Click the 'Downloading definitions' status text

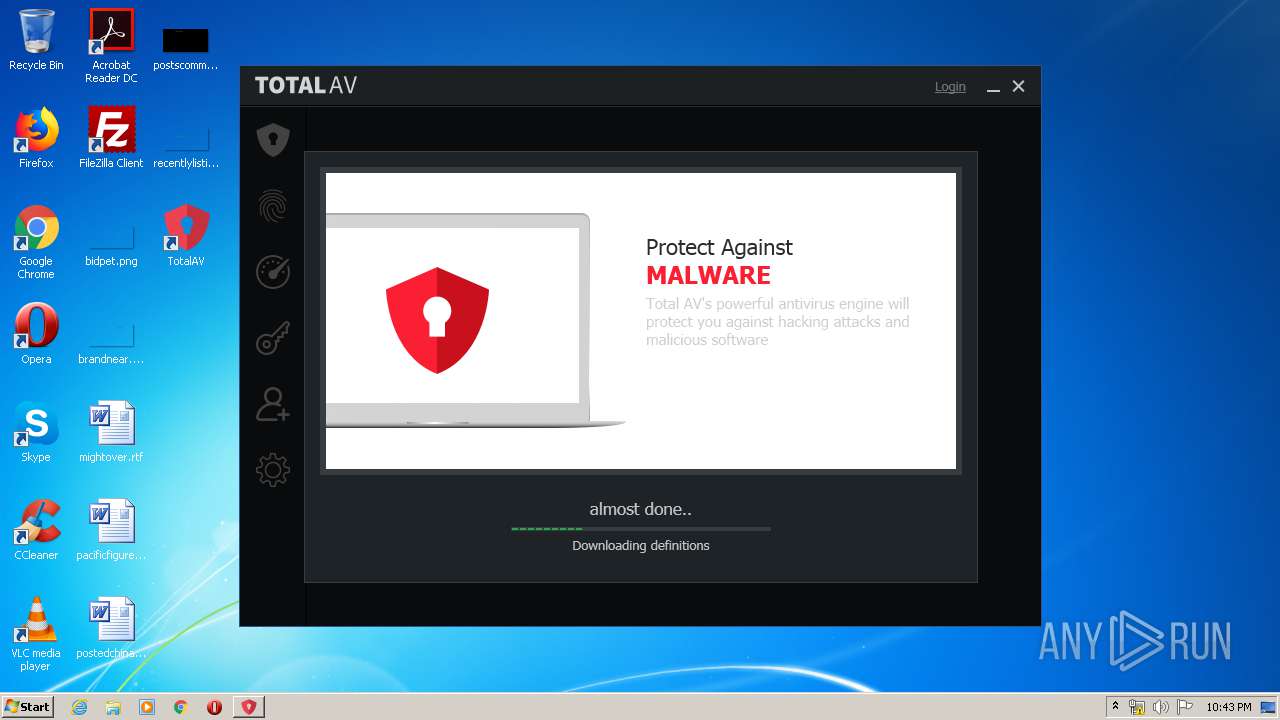click(x=641, y=545)
